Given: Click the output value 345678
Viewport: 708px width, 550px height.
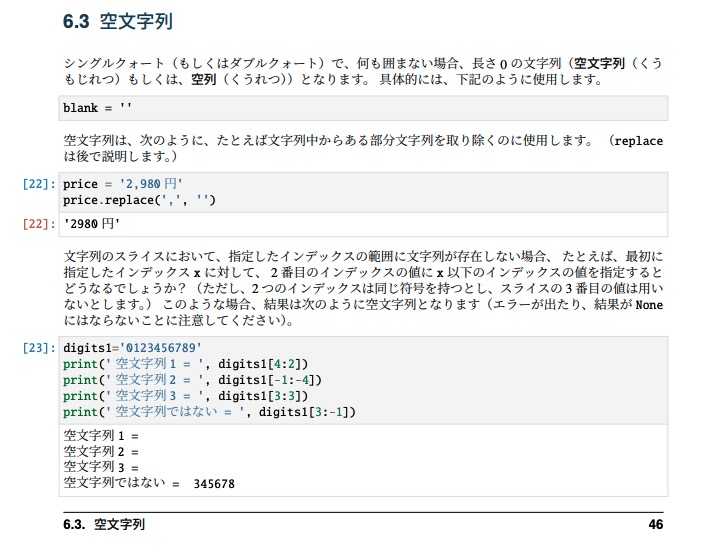Looking at the screenshot, I should tap(214, 484).
